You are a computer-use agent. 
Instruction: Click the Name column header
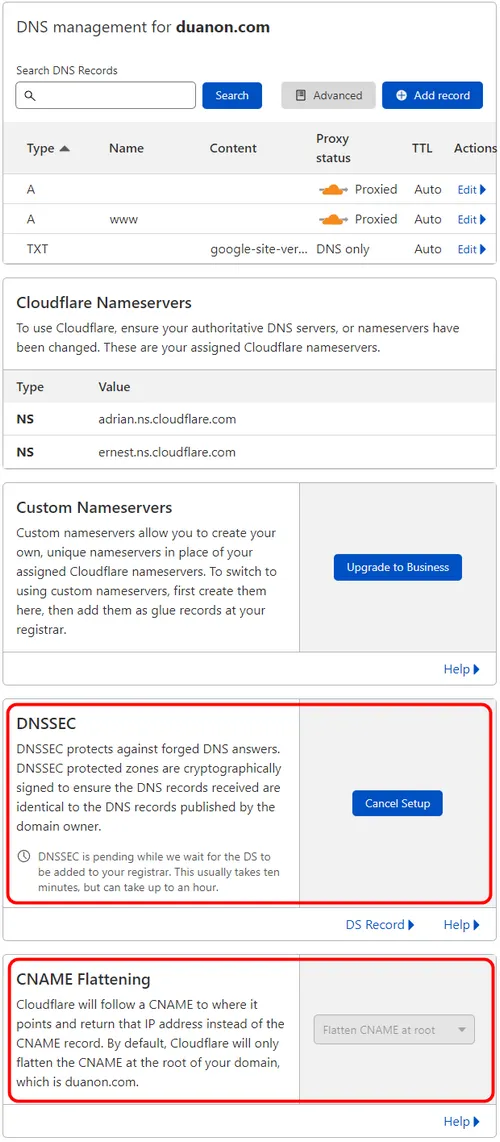(127, 148)
